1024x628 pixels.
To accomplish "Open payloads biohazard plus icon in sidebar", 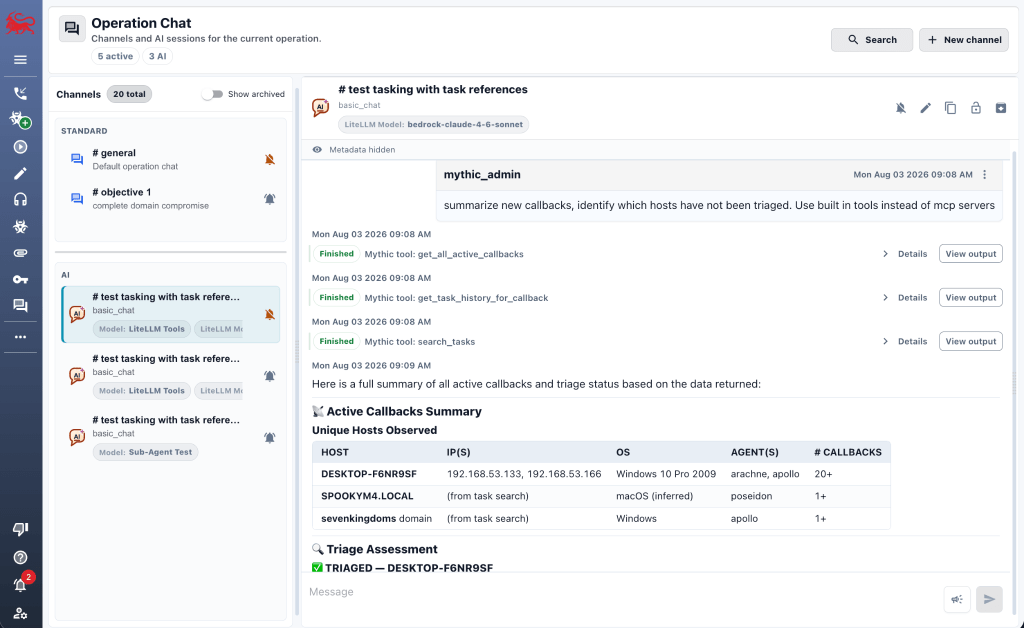I will click(20, 119).
